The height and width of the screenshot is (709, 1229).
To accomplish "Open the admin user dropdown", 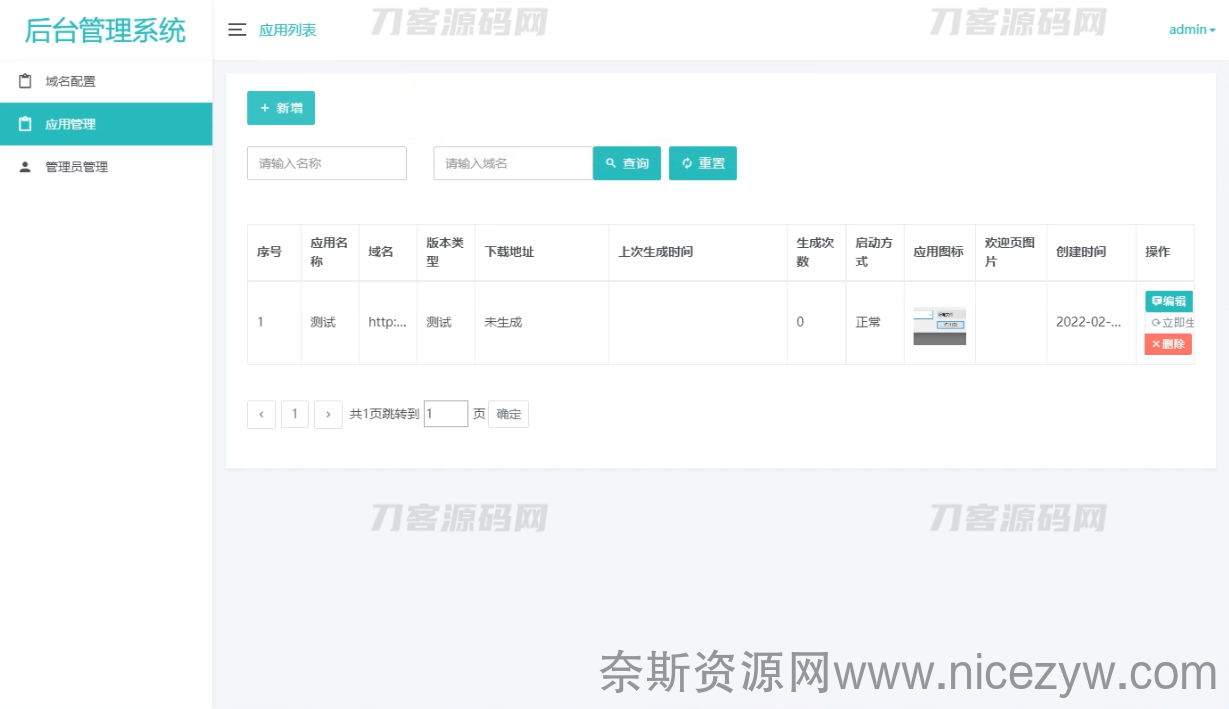I will pos(1192,30).
